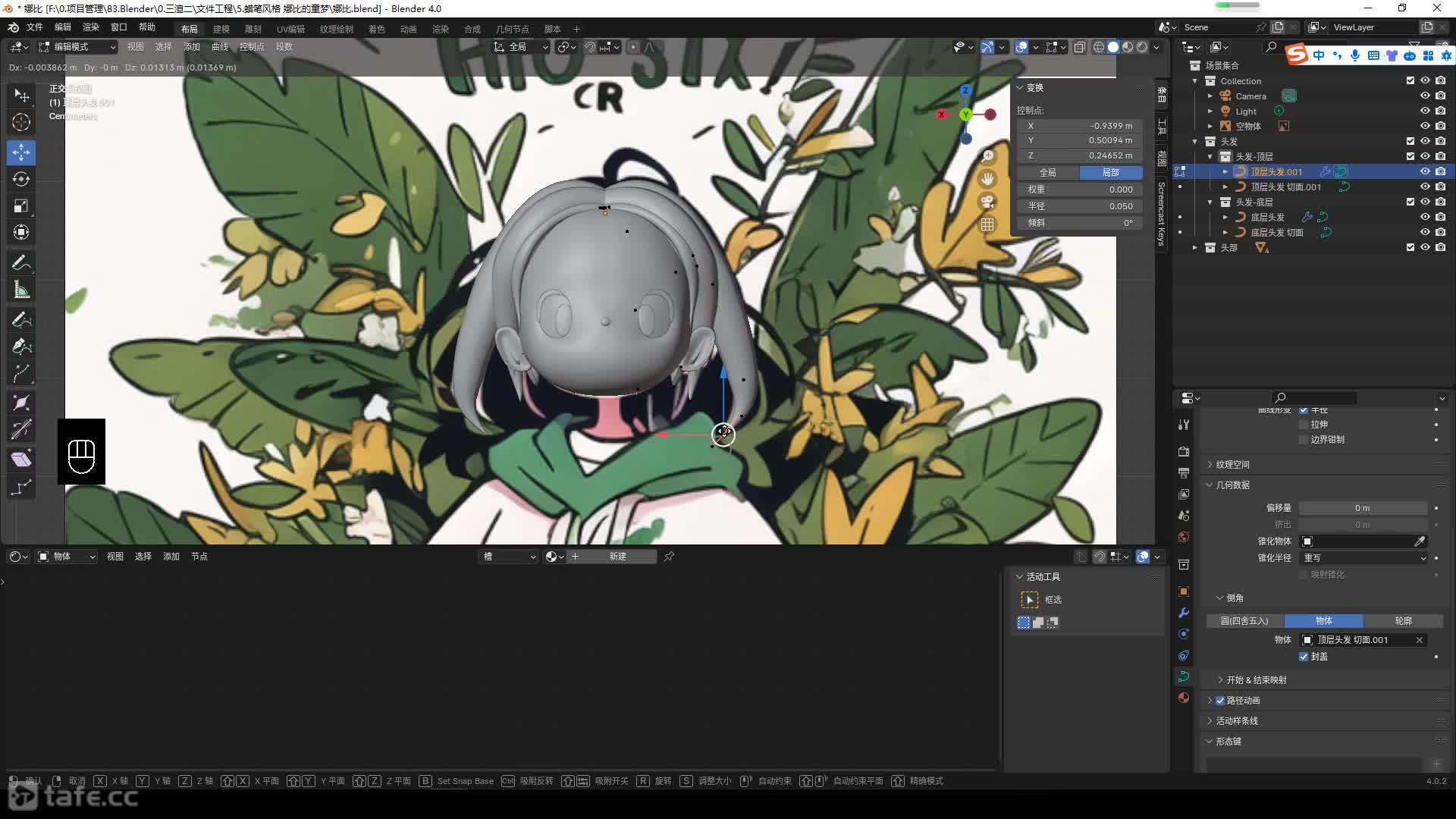
Task: Activate the Scale tool
Action: click(x=21, y=206)
